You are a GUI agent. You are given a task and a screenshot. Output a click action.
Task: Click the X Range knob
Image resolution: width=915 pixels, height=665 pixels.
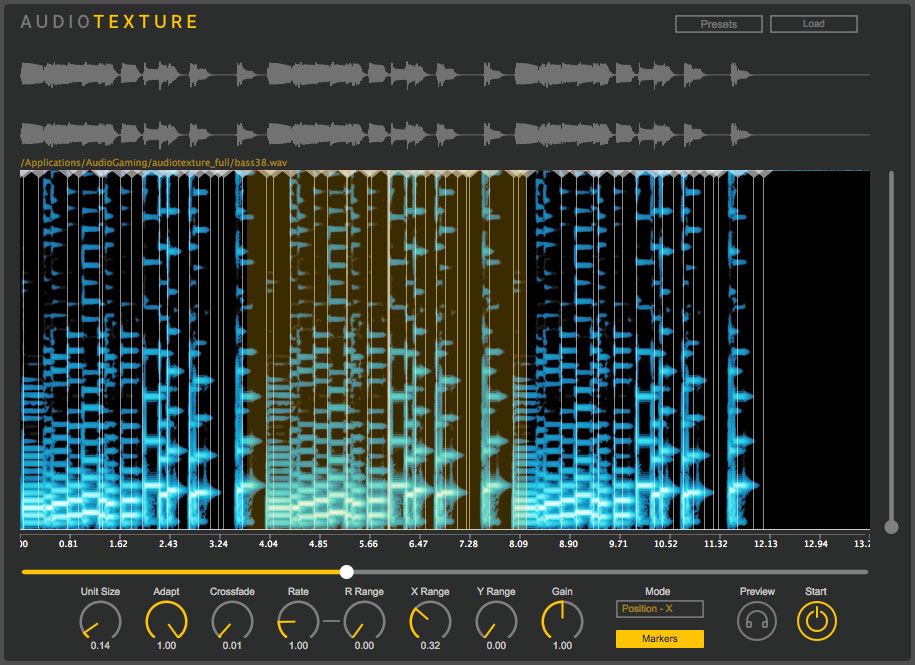[430, 621]
